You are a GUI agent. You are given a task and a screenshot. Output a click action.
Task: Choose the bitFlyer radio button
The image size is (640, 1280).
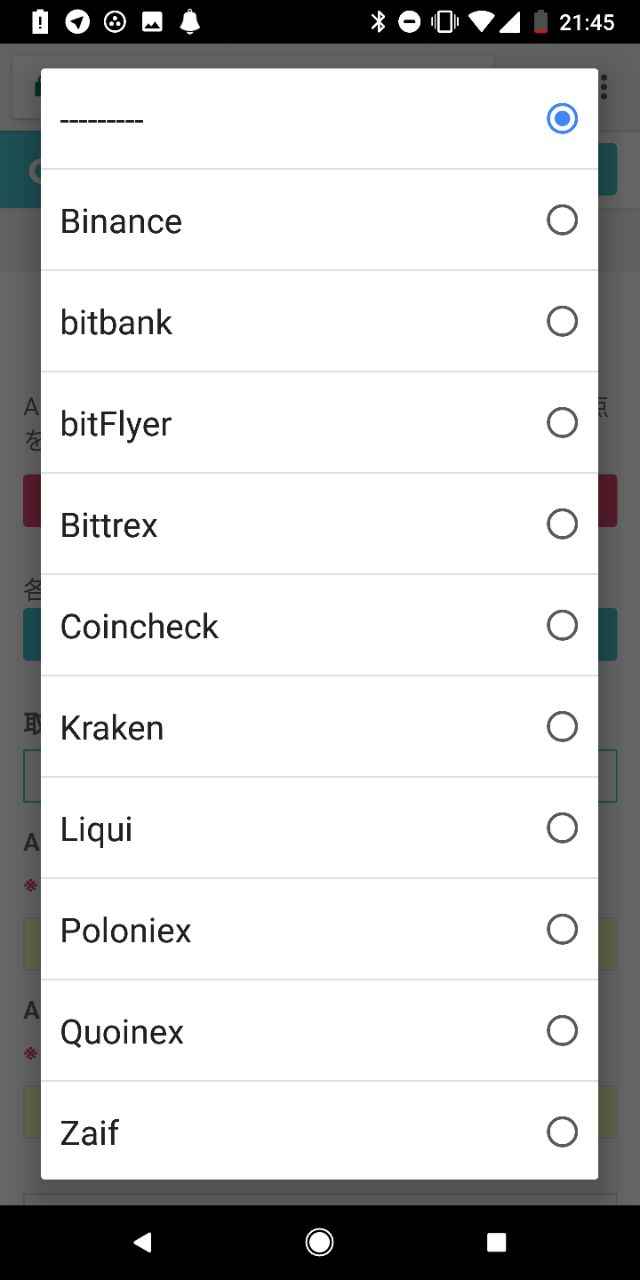click(562, 423)
